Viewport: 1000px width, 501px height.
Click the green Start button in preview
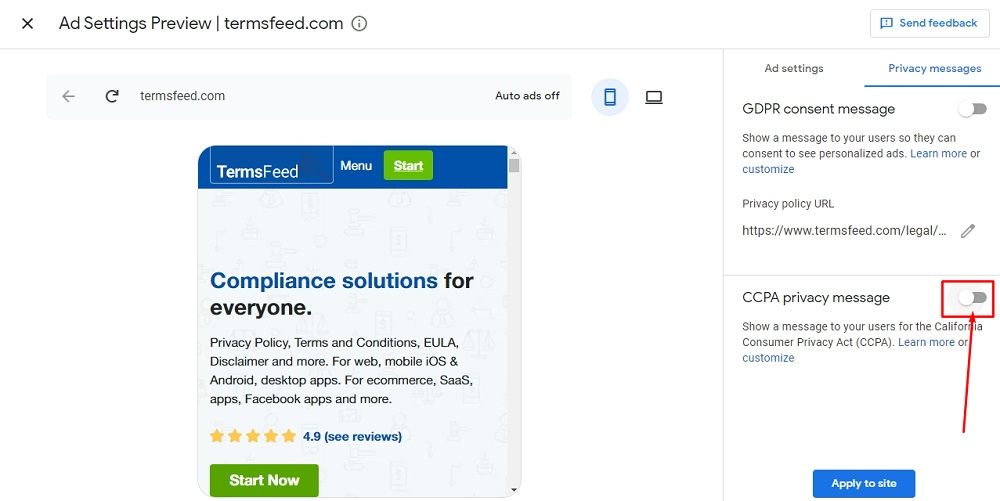pos(408,166)
